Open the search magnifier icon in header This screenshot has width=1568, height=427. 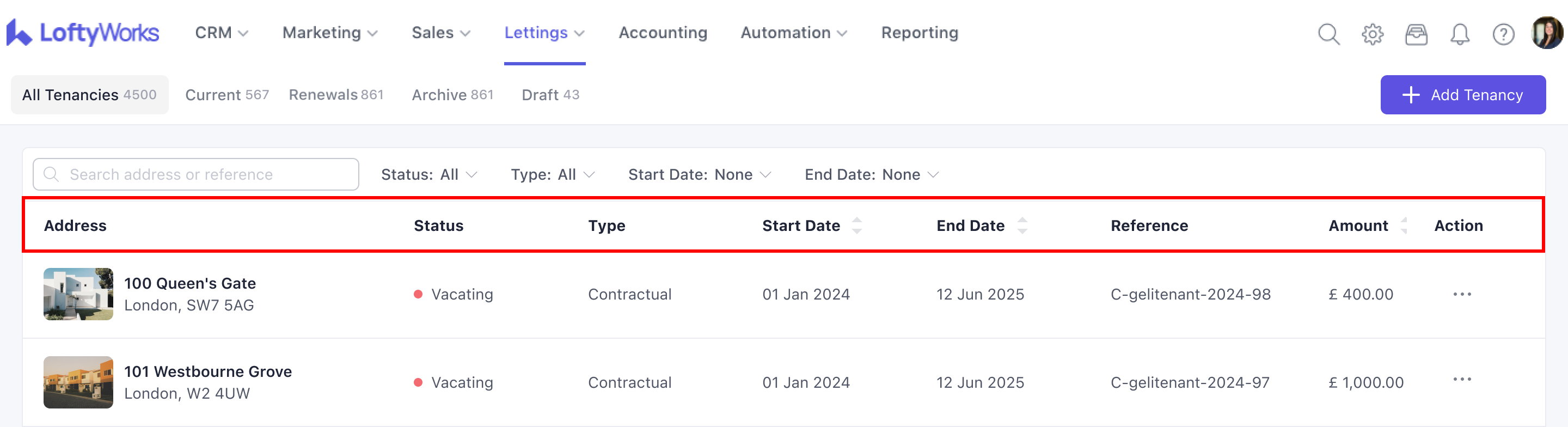point(1328,34)
